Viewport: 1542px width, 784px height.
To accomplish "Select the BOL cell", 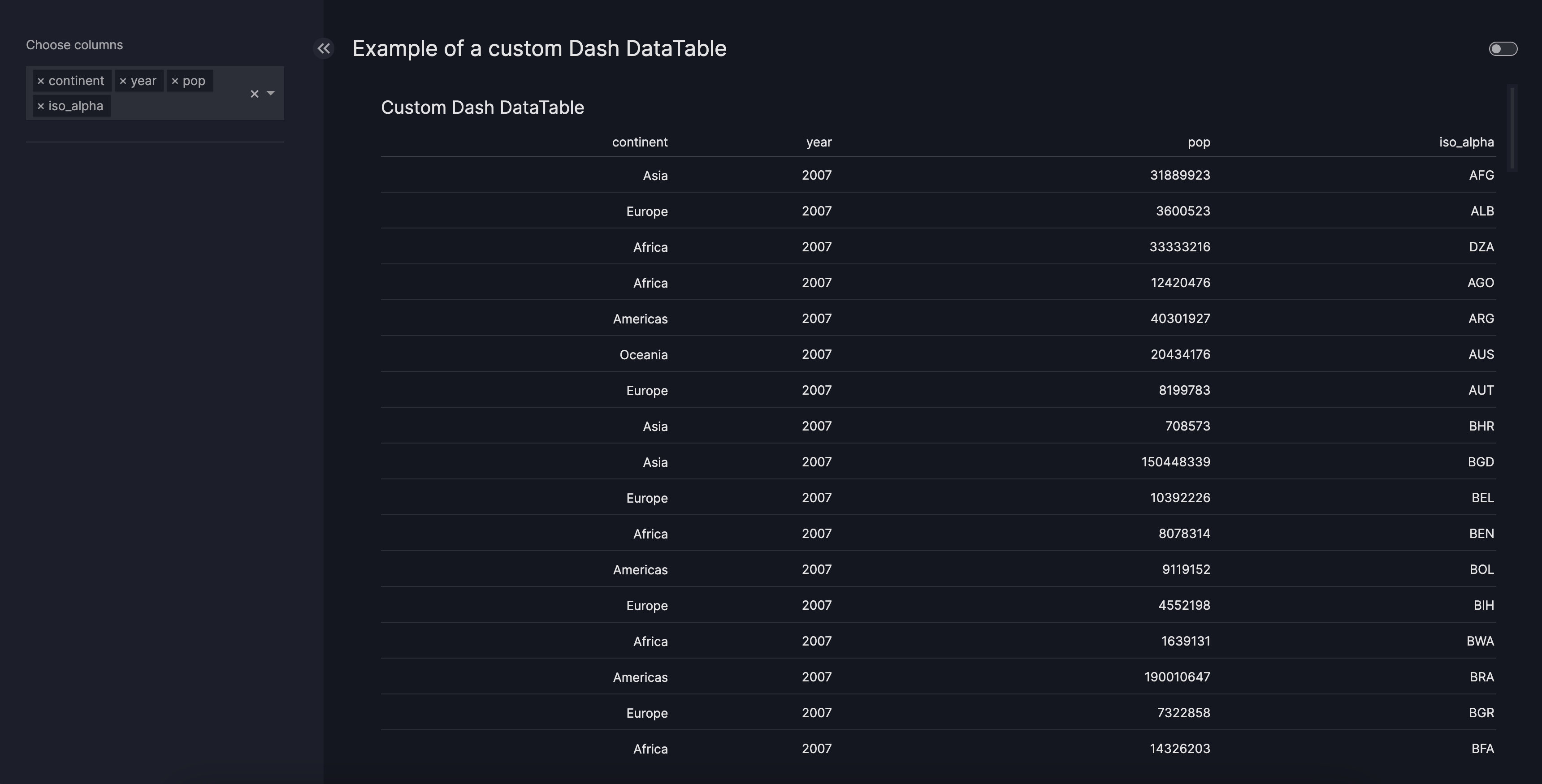I will point(1481,570).
